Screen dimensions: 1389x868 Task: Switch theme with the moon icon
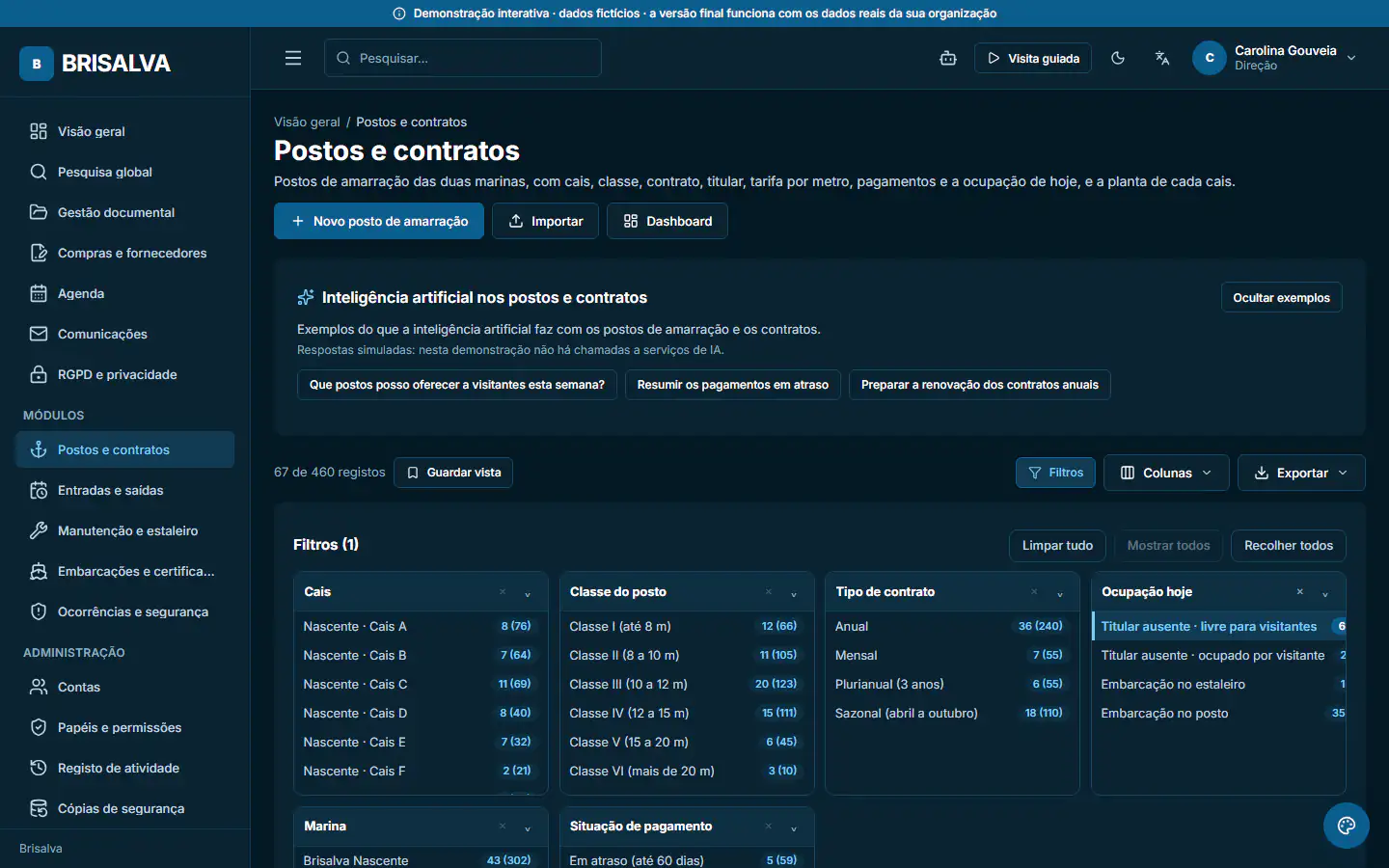point(1118,58)
